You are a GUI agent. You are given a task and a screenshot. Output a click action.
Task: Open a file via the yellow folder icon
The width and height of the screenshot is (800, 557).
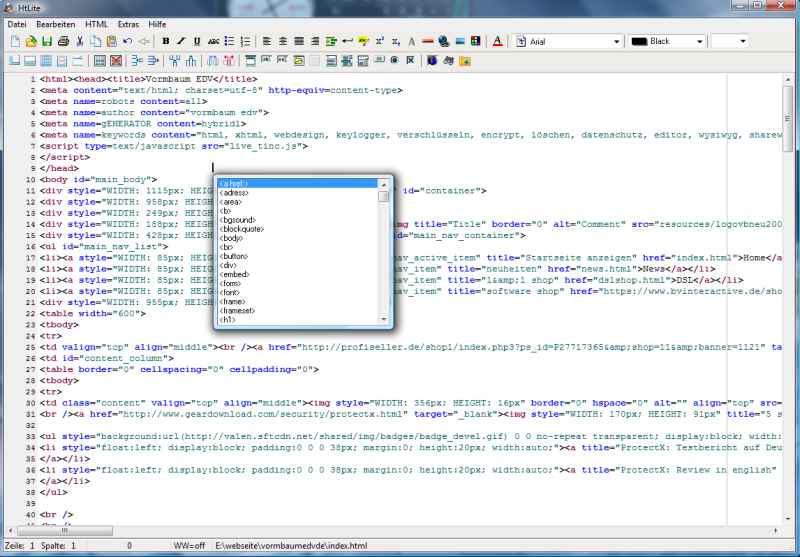(31, 41)
